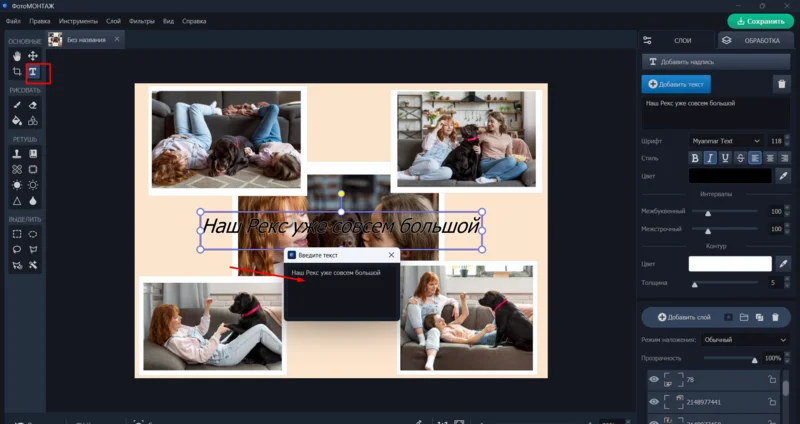Viewport: 800px width, 424px height.
Task: Select the Paint Bucket fill tool
Action: tap(17, 120)
